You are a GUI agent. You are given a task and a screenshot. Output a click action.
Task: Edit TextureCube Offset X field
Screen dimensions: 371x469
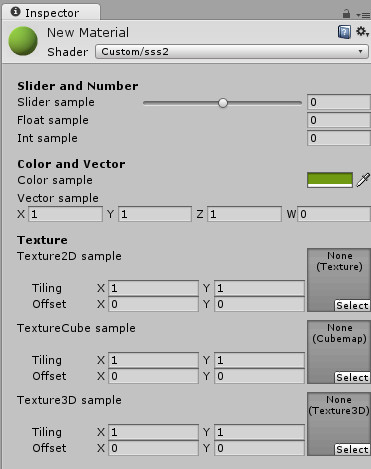pos(153,376)
